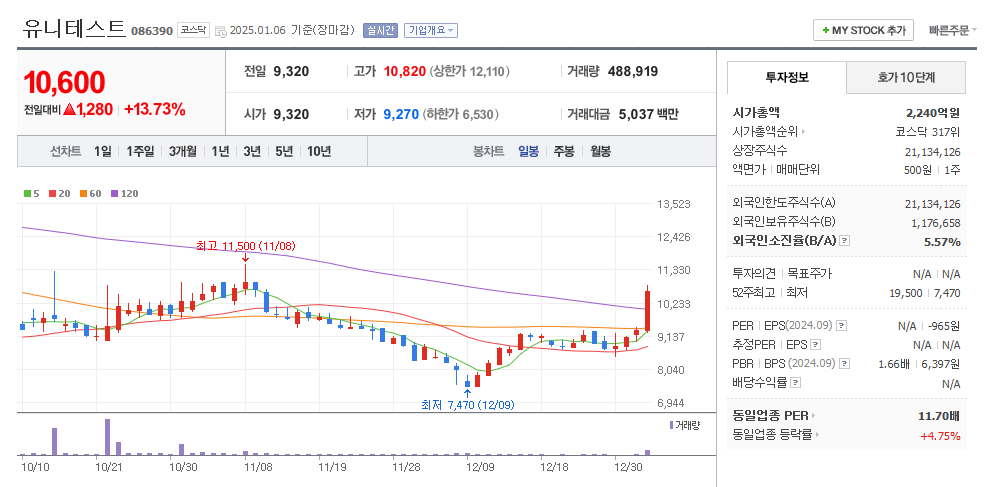986x487 pixels.
Task: Select the 5년 line chart period
Action: pos(284,151)
